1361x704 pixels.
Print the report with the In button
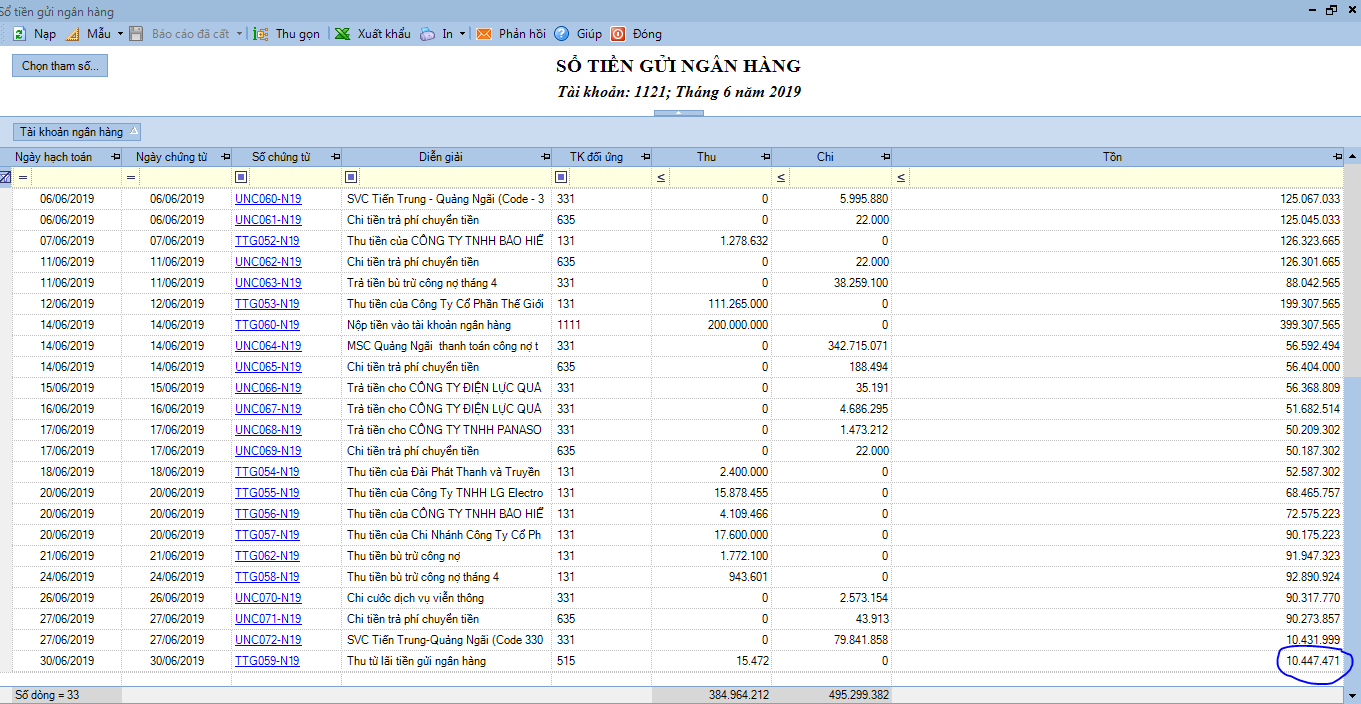(x=437, y=34)
